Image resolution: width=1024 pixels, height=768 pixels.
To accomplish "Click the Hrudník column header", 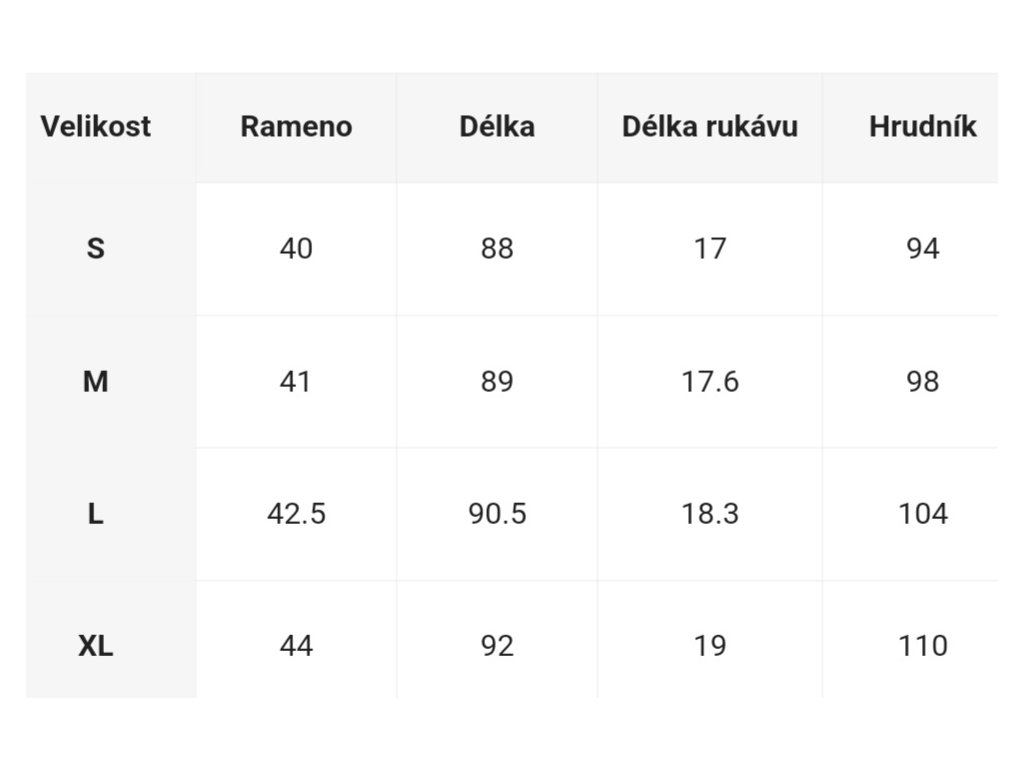I will pyautogui.click(x=923, y=126).
